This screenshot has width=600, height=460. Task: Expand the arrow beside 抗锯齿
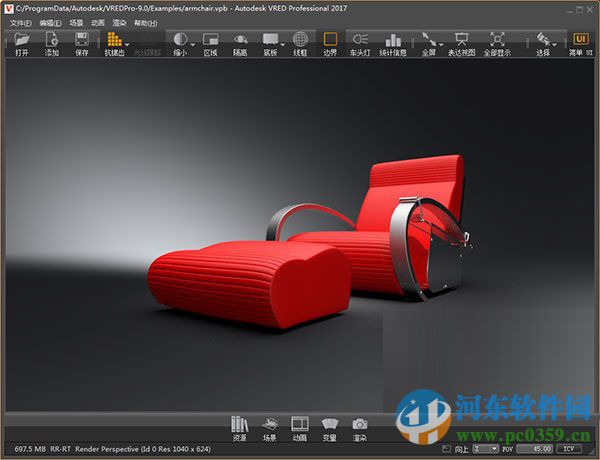(127, 44)
